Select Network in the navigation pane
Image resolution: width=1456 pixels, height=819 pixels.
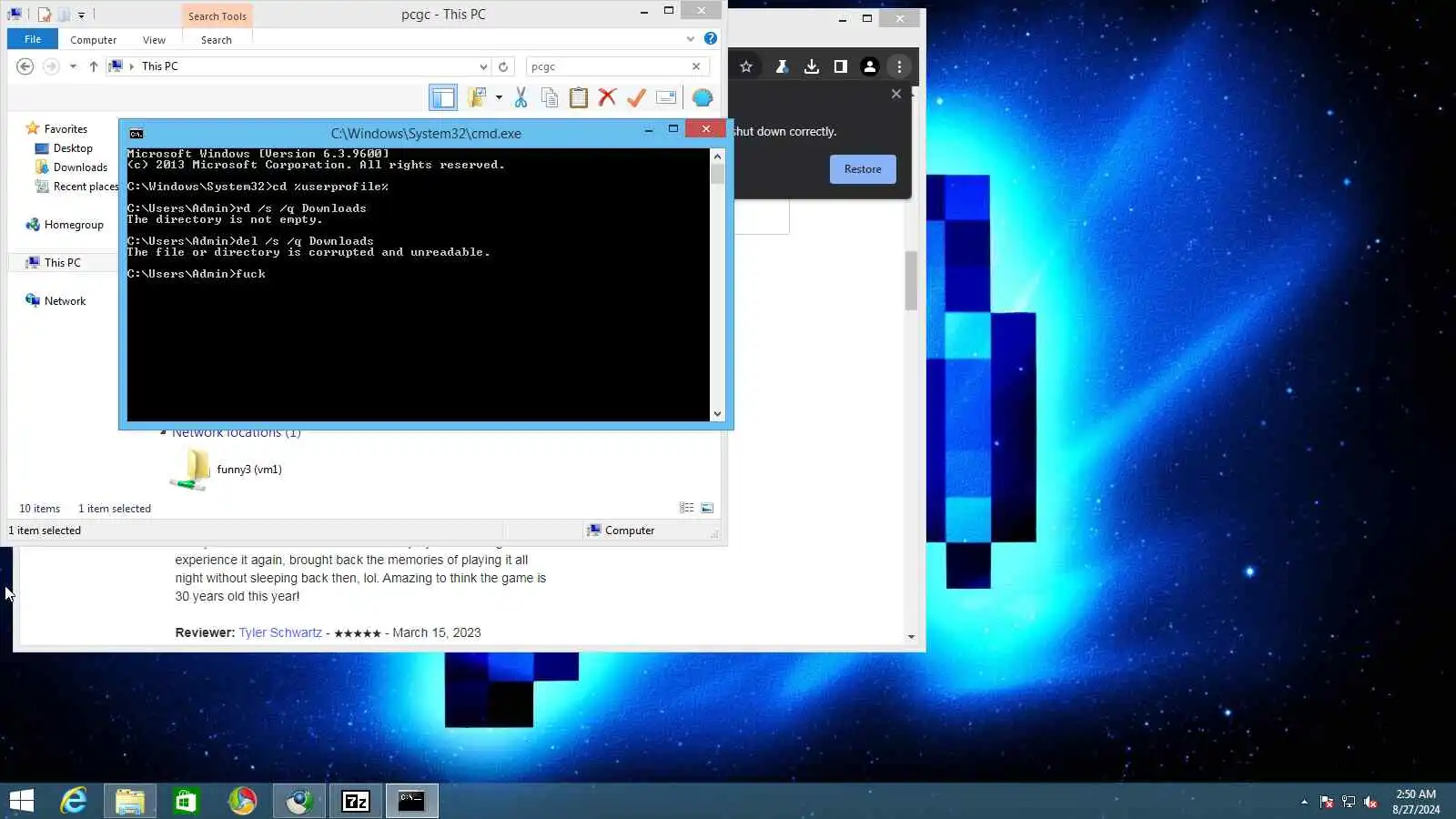(x=65, y=301)
